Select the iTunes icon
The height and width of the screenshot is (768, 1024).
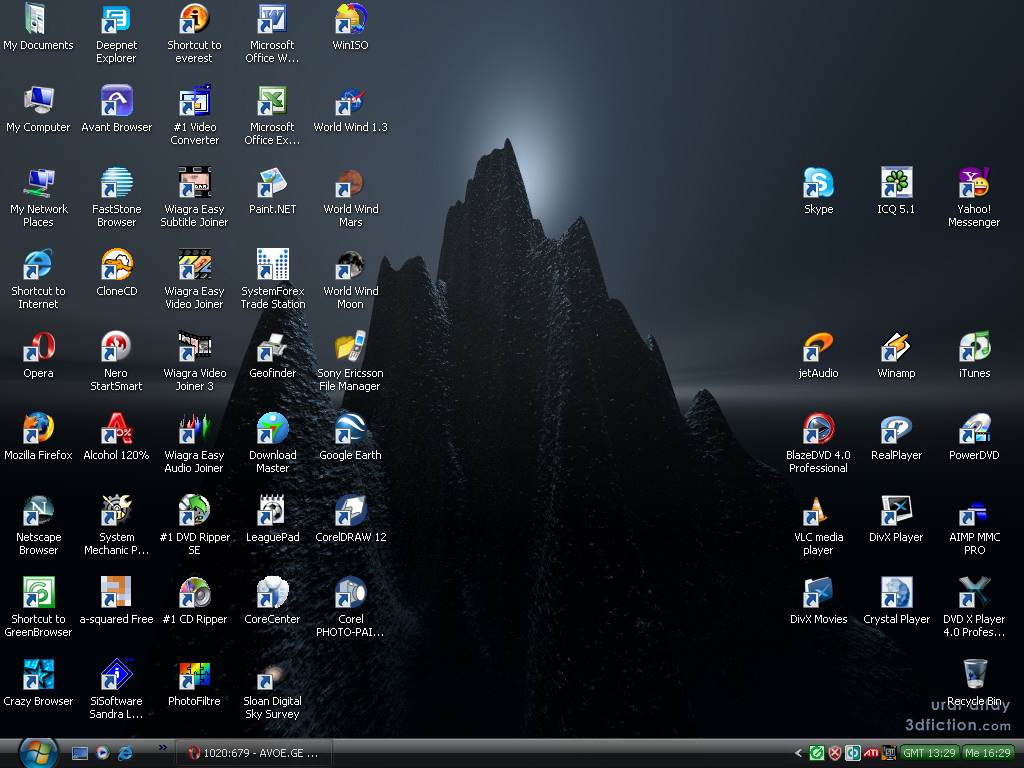point(974,347)
